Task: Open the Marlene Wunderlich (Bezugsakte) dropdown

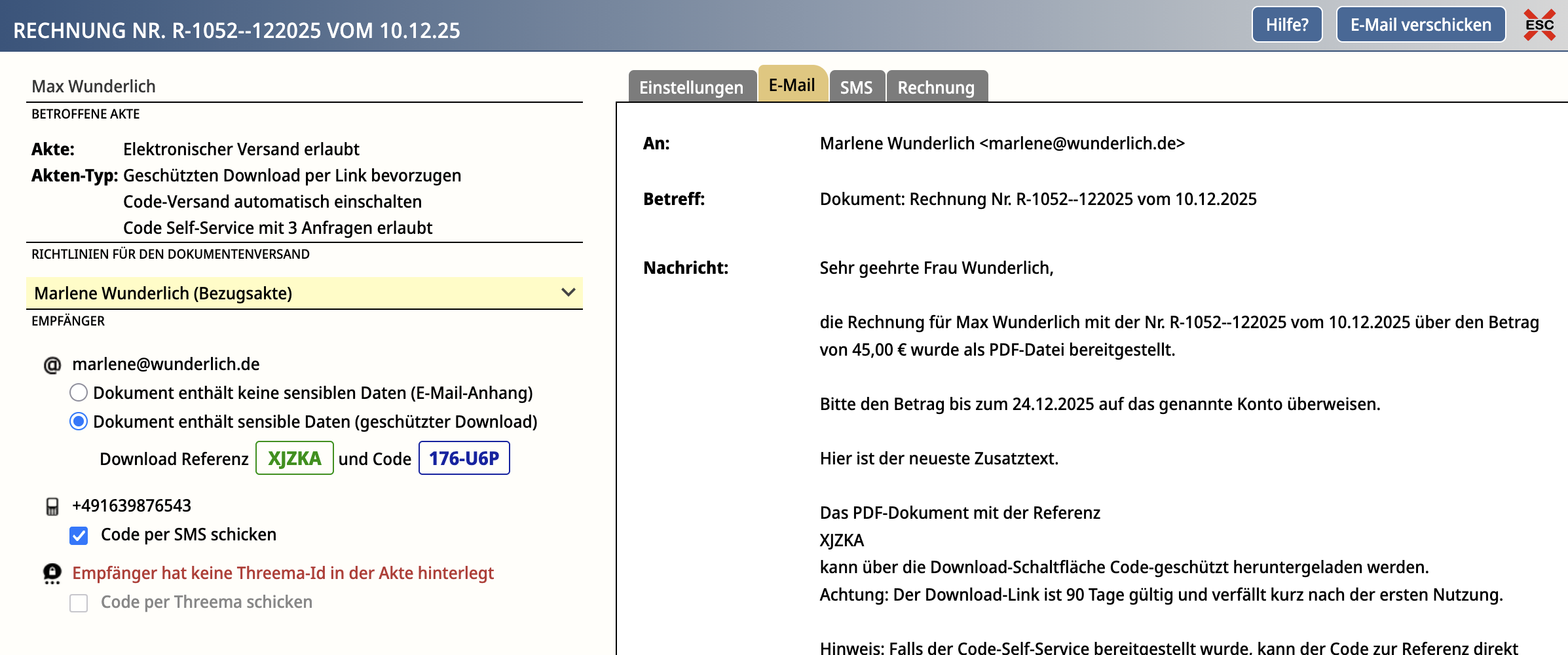Action: (295, 293)
